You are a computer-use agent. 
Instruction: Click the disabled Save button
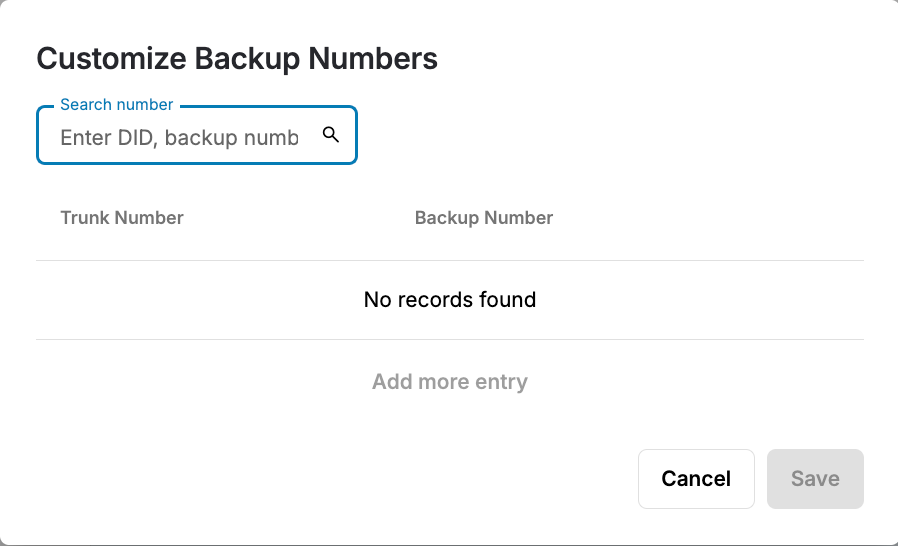(815, 478)
